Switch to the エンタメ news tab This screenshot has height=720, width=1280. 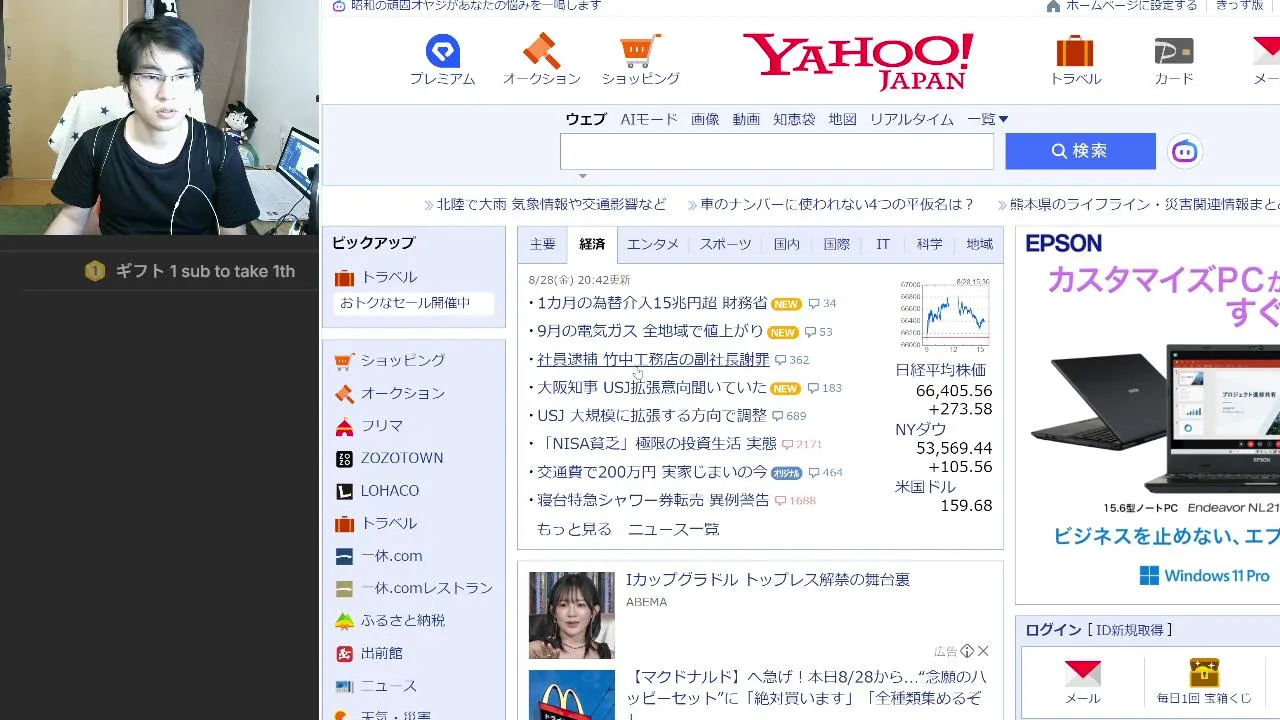[653, 244]
